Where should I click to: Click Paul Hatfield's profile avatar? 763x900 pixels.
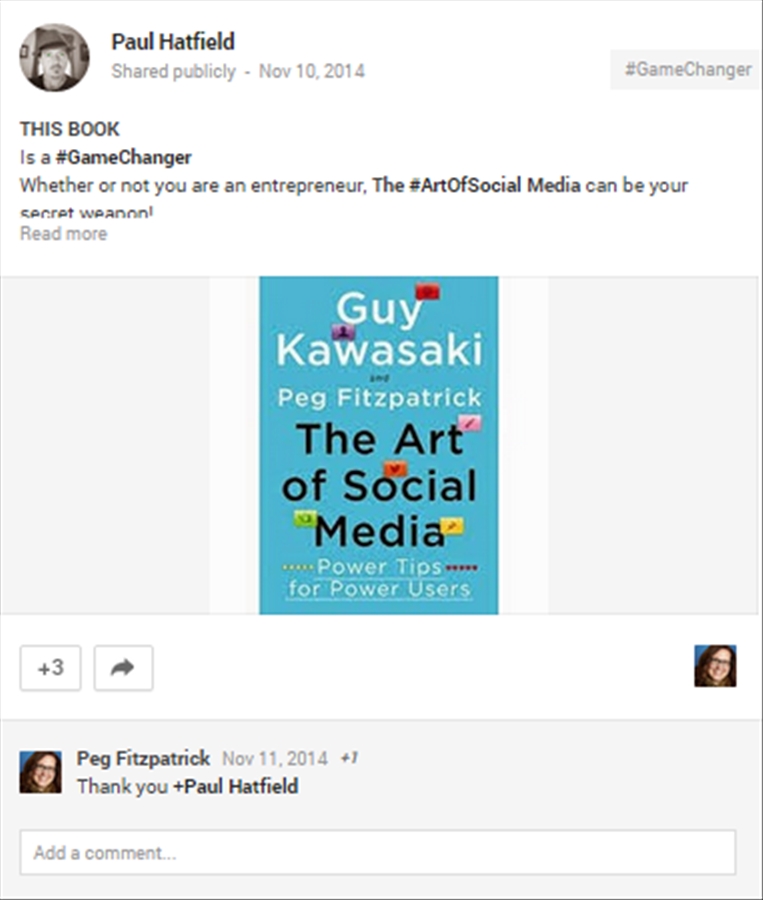coord(55,57)
